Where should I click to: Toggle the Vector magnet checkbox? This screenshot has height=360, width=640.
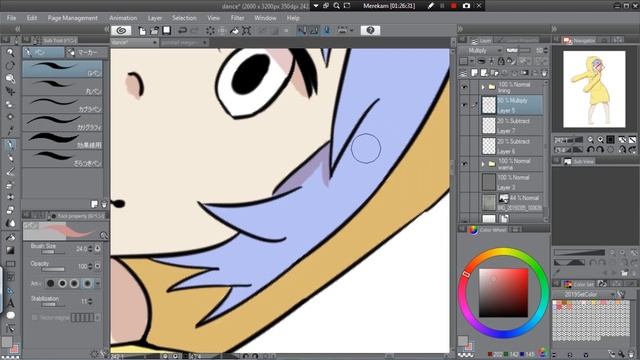35,317
